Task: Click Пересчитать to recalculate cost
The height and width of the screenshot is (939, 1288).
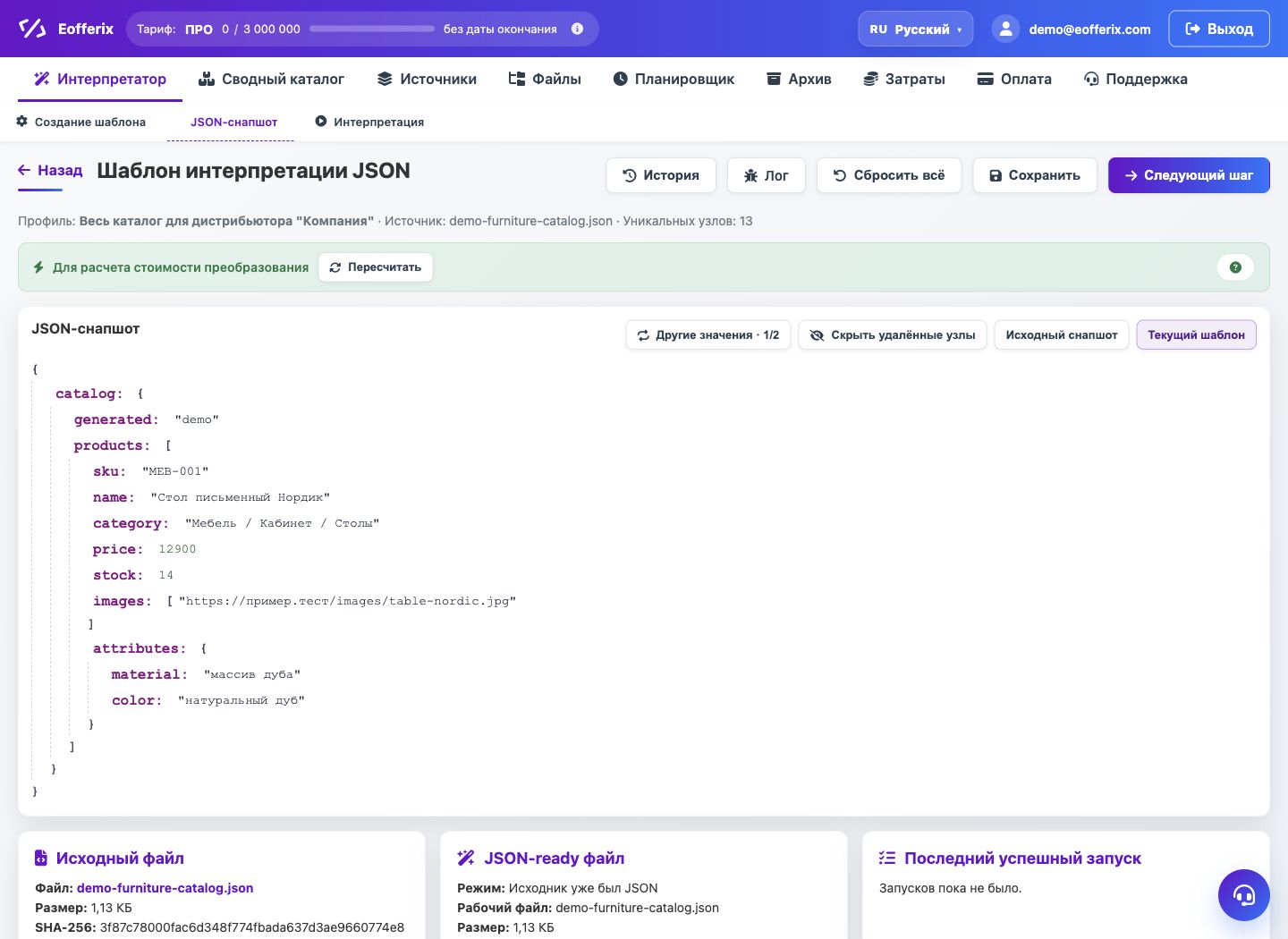Action: [376, 267]
